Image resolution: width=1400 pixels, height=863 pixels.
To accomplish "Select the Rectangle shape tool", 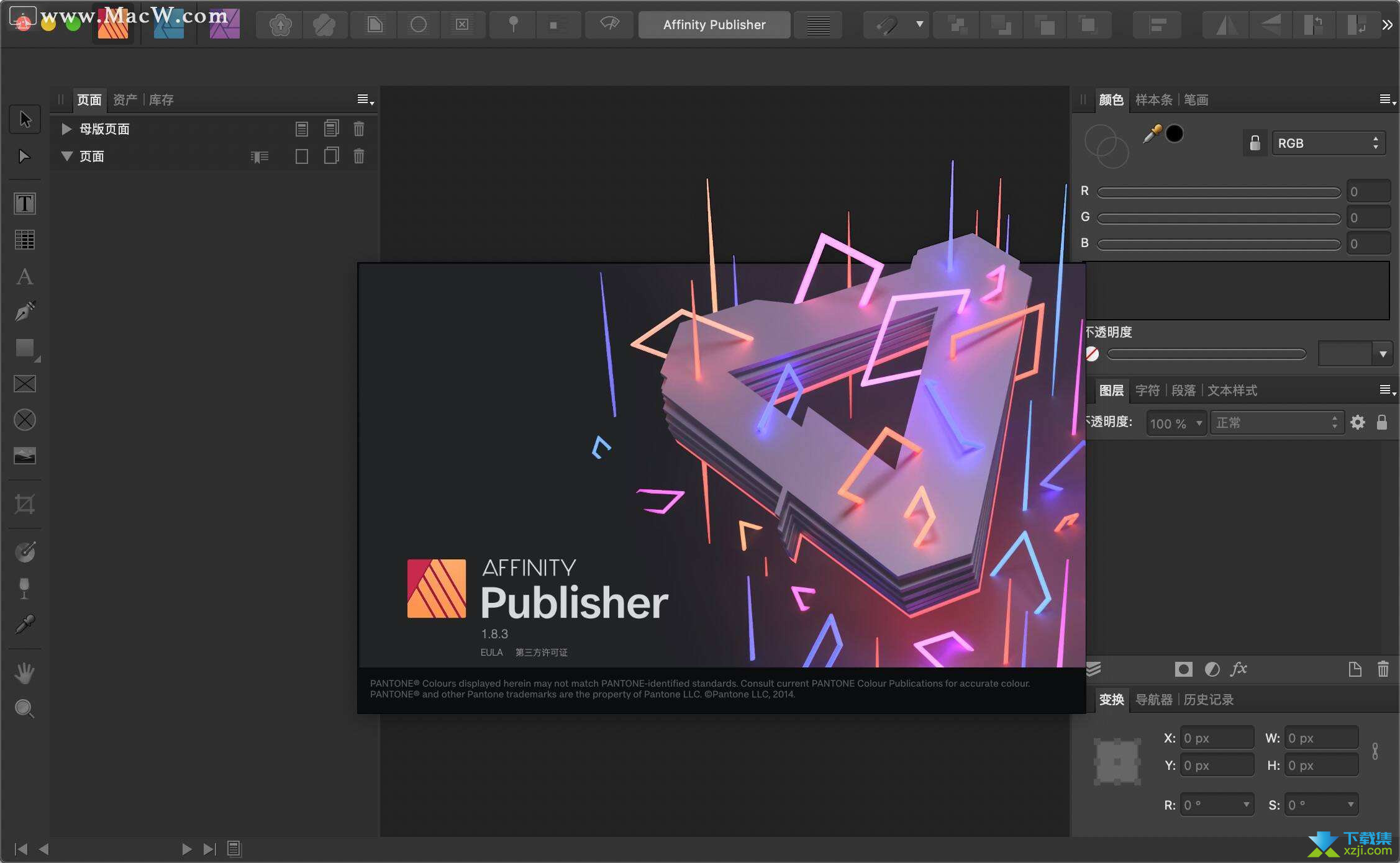I will (x=25, y=348).
